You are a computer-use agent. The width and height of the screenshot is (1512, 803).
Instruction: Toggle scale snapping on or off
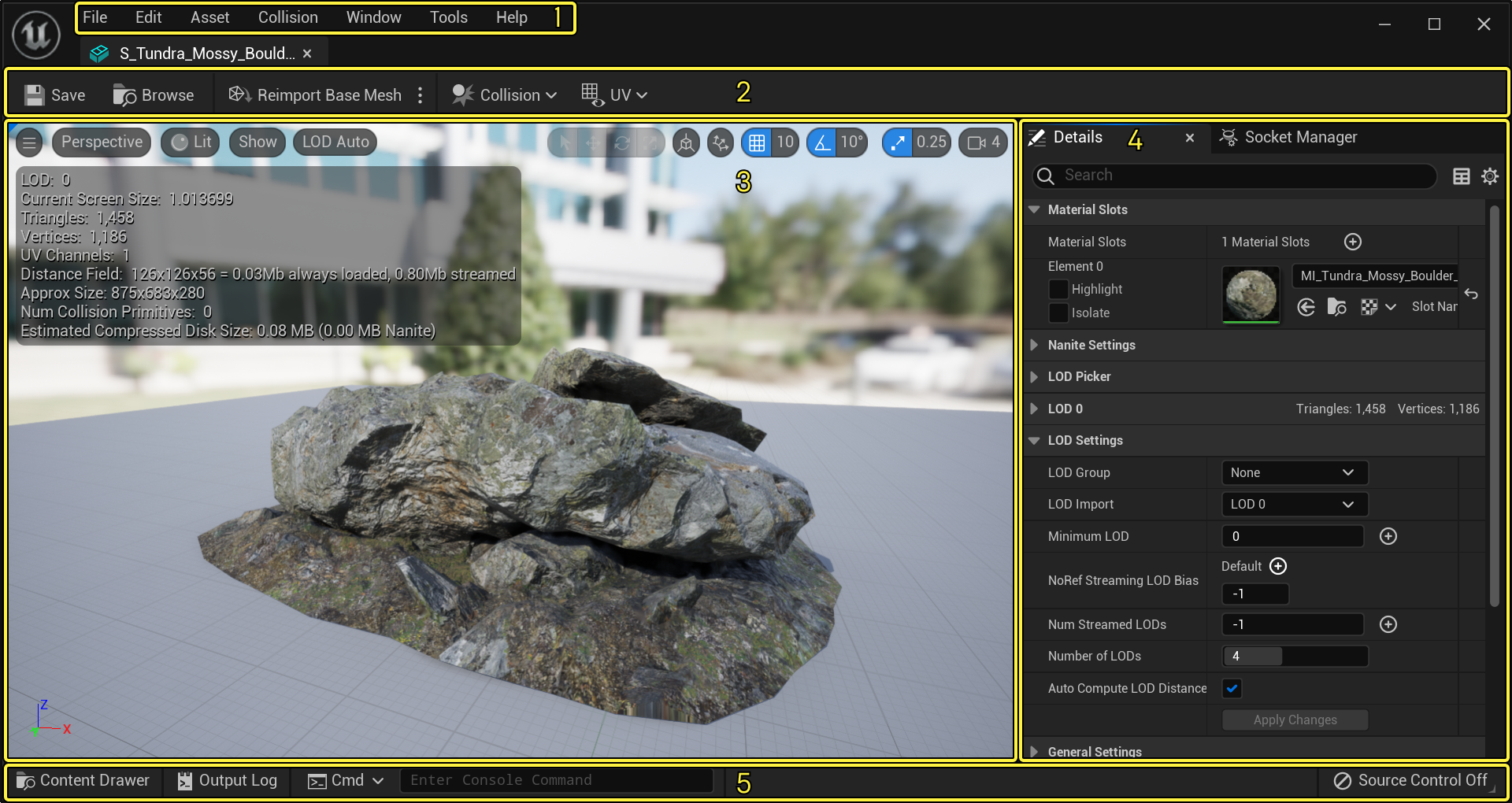click(x=897, y=142)
